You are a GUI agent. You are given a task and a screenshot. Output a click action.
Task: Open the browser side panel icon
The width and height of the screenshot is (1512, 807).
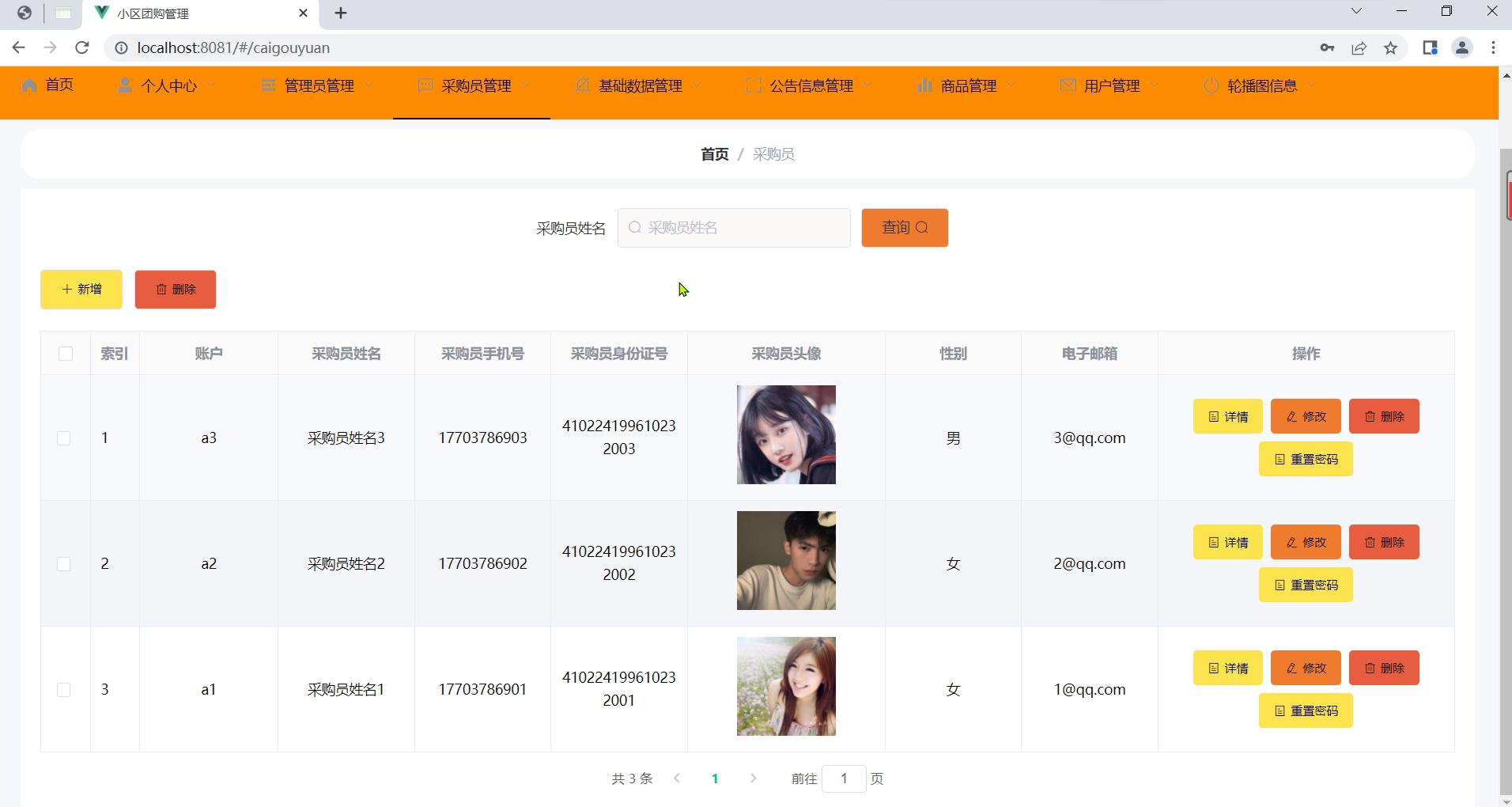[x=1430, y=48]
